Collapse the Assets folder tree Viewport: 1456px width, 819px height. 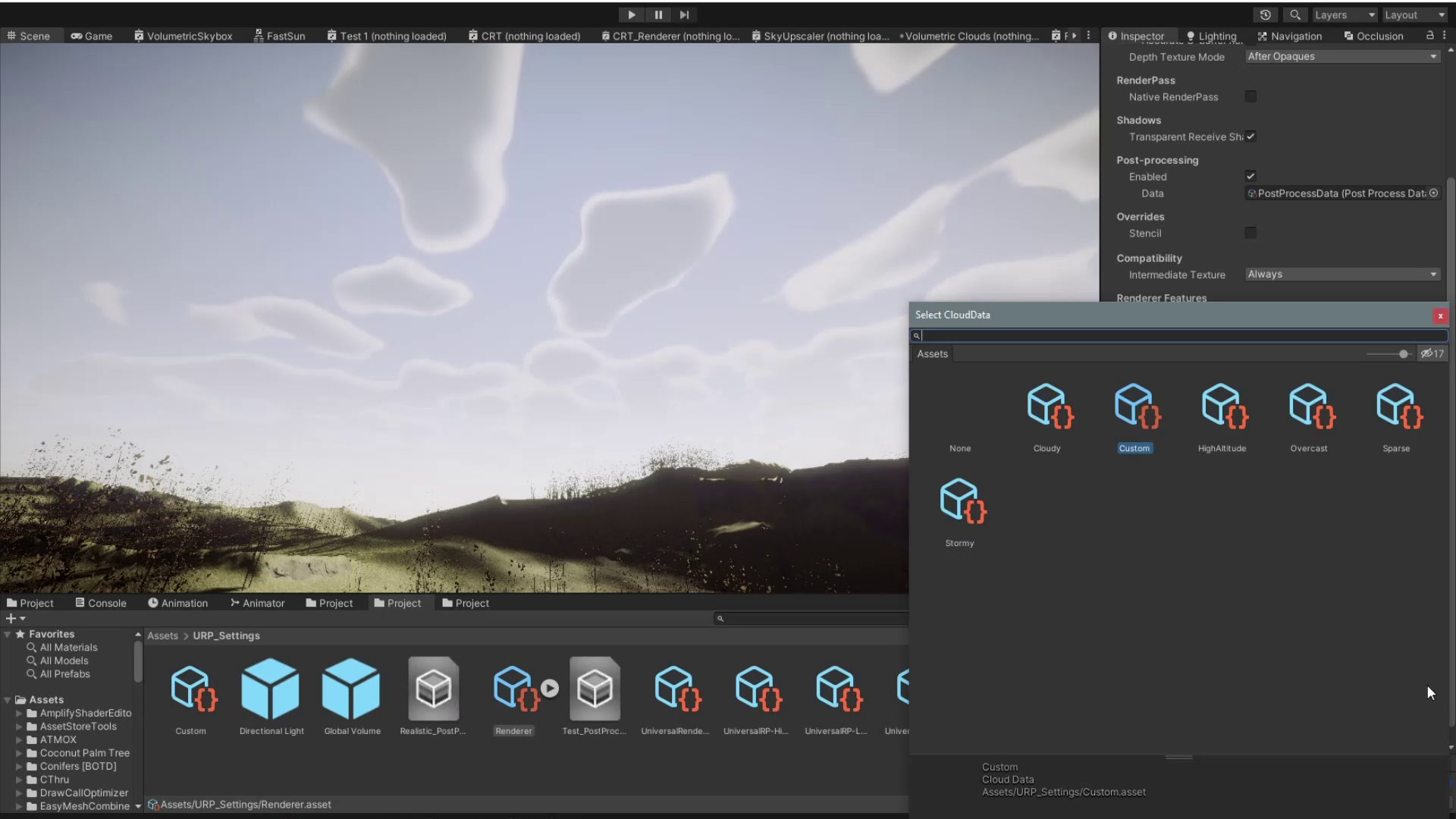[x=8, y=699]
